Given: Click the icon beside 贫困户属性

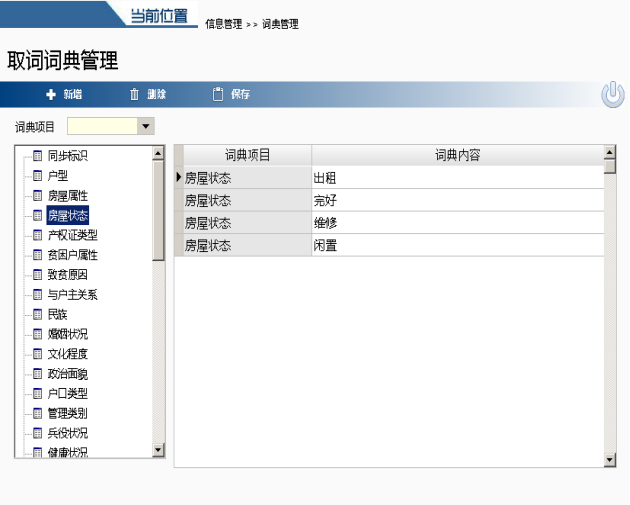Looking at the screenshot, I should pyautogui.click(x=37, y=255).
